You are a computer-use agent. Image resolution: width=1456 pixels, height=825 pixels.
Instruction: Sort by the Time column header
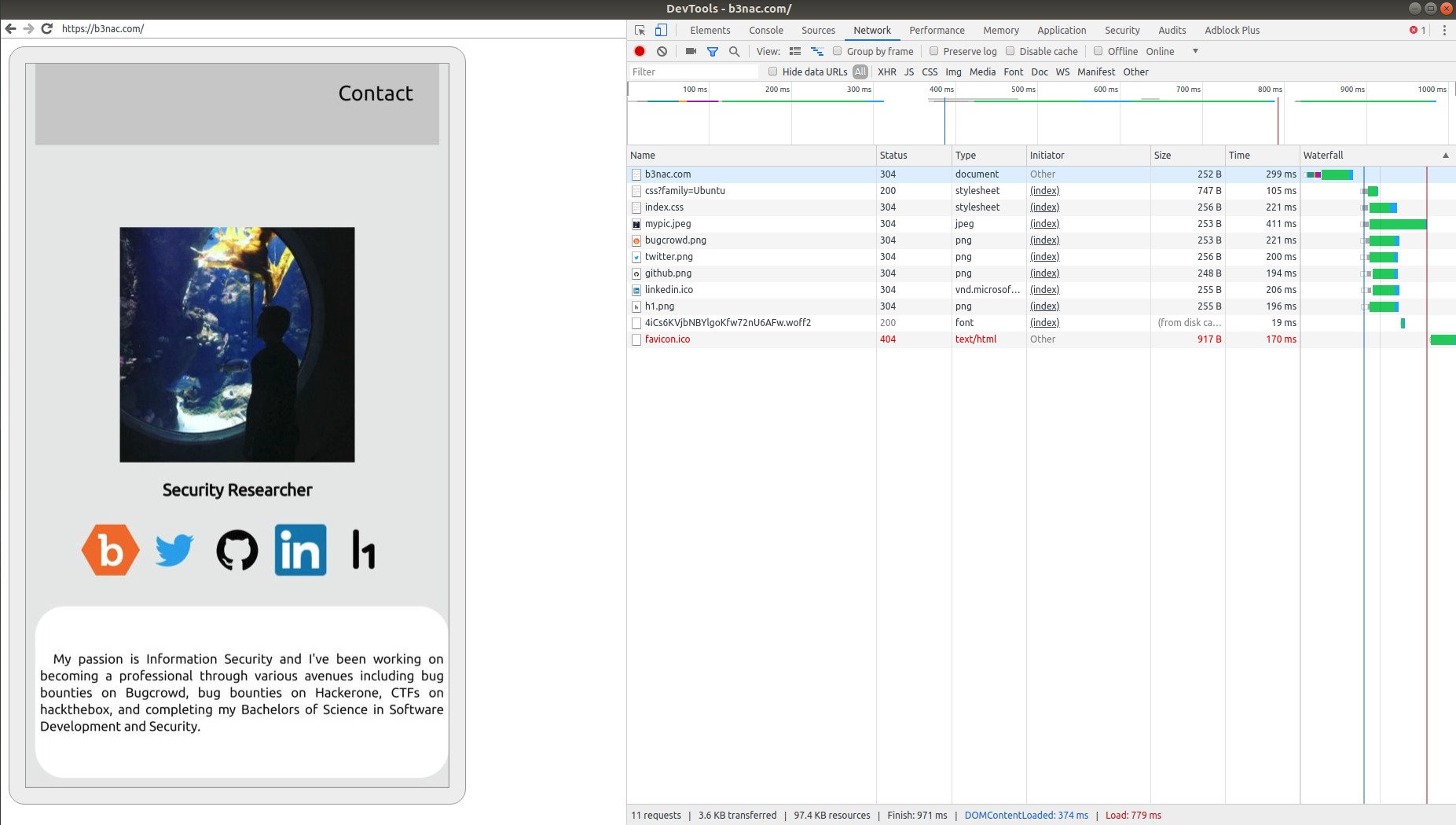point(1262,156)
